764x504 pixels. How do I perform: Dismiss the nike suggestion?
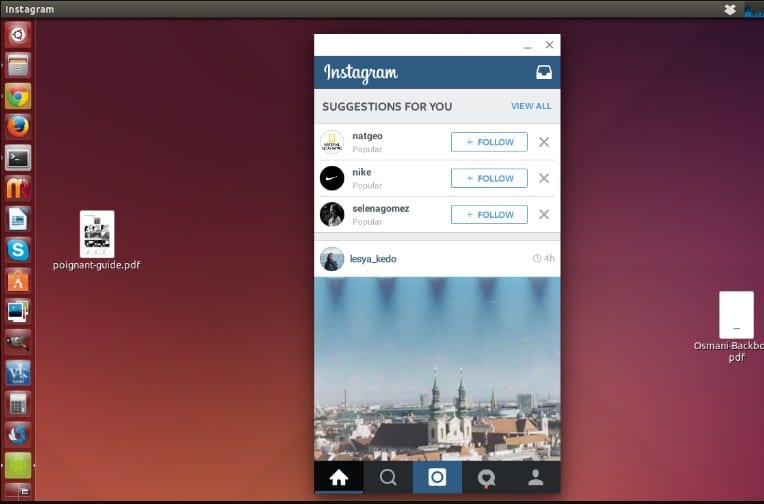click(x=544, y=178)
